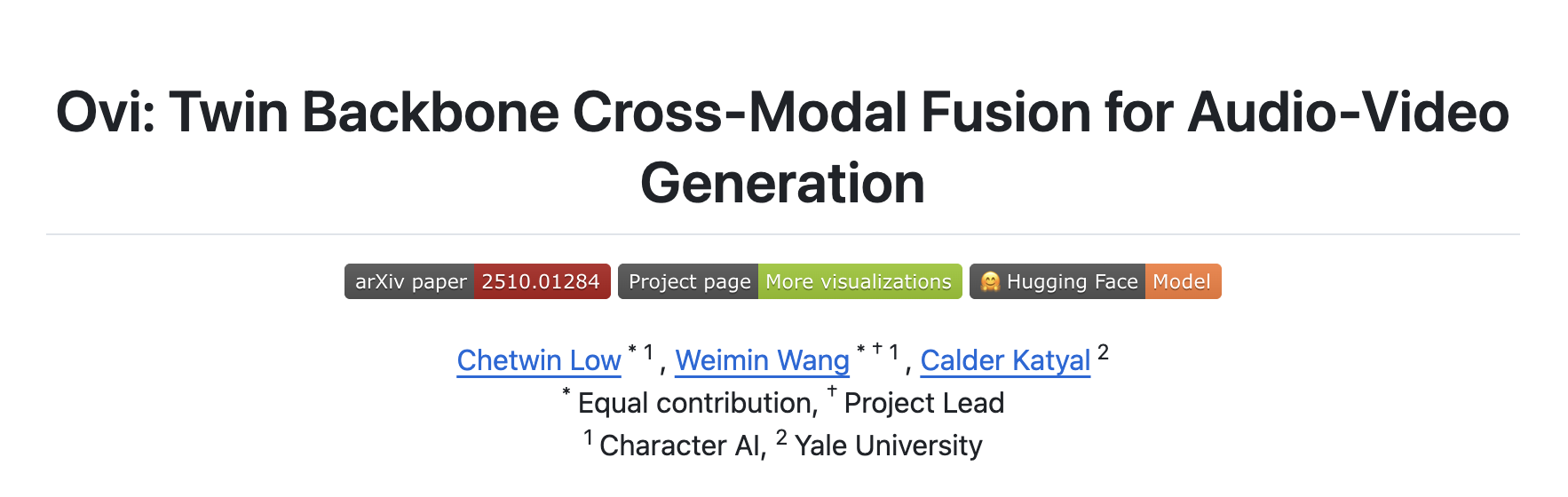Open Chetwin Low's author link

pyautogui.click(x=538, y=360)
